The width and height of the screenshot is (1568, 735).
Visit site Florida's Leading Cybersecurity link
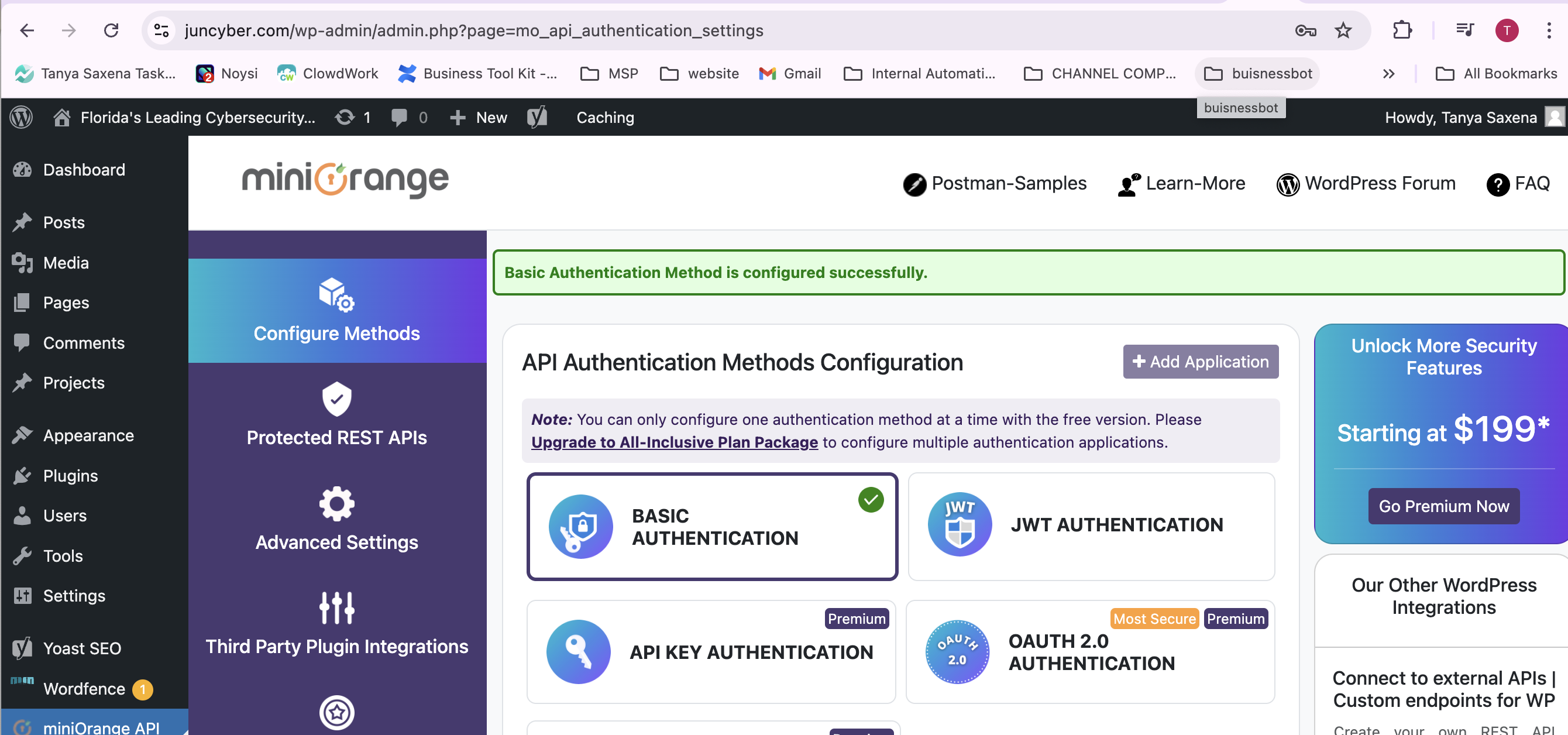coord(184,118)
